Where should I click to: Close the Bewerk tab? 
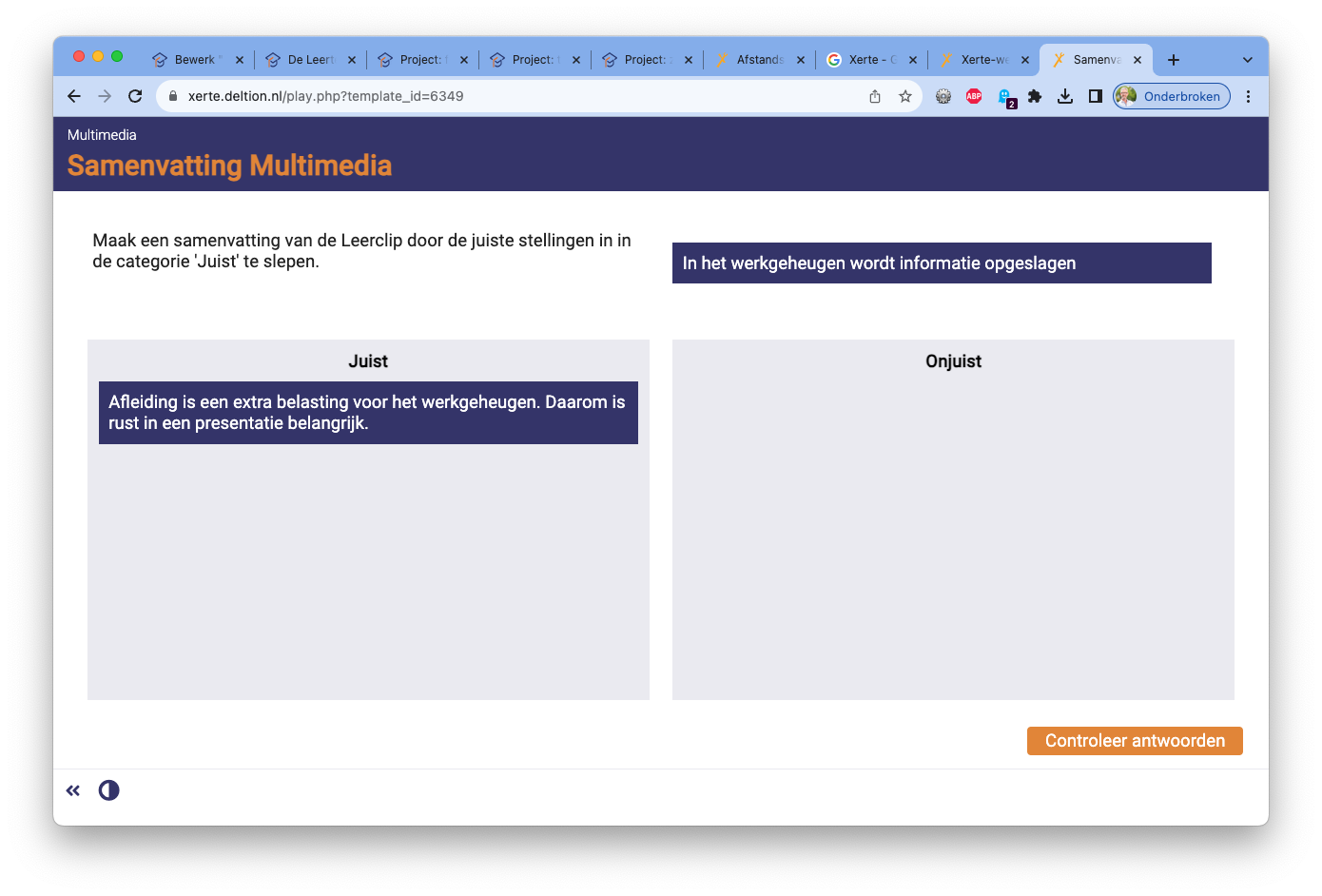click(x=240, y=60)
